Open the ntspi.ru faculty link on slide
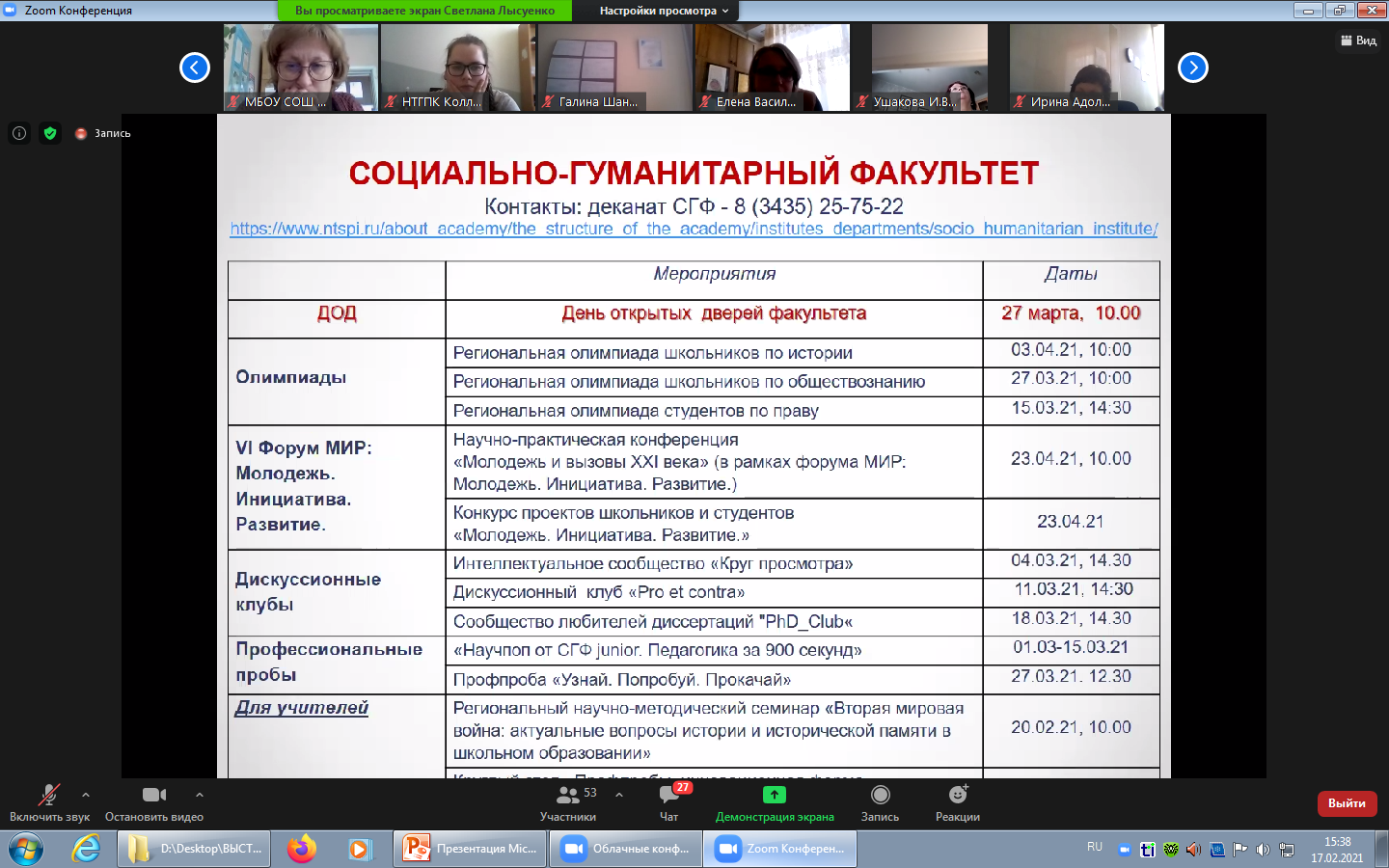Screen dimensions: 1389x868 (x=694, y=229)
